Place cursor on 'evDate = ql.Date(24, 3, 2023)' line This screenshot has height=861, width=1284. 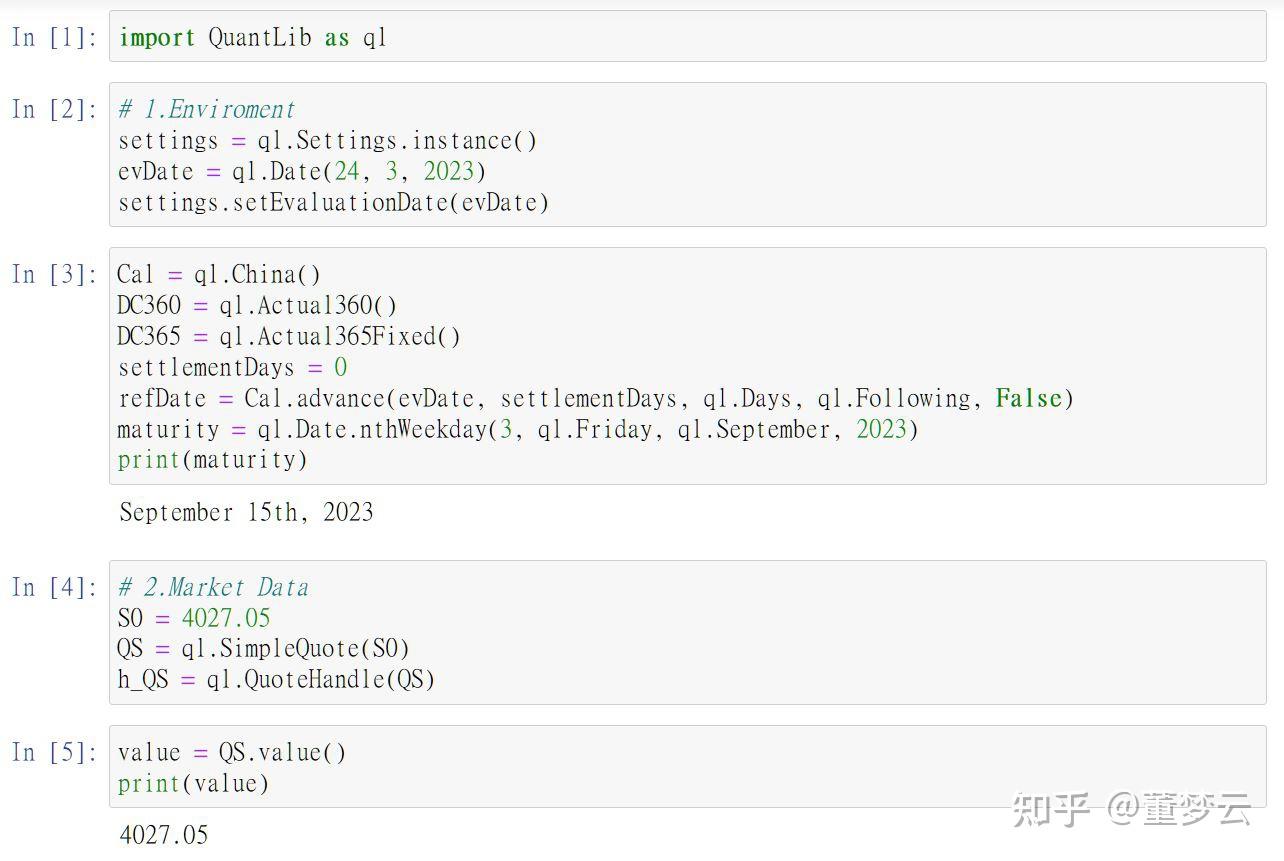302,171
